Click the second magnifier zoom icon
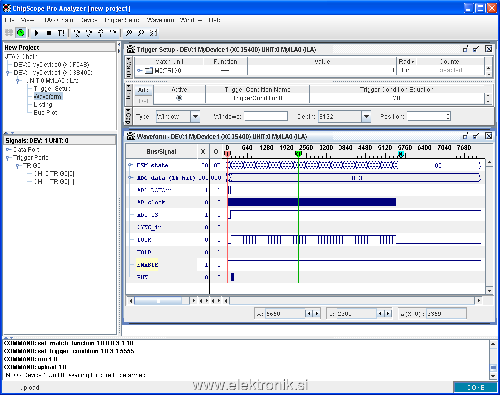Image resolution: width=500 pixels, height=395 pixels. coord(141,33)
